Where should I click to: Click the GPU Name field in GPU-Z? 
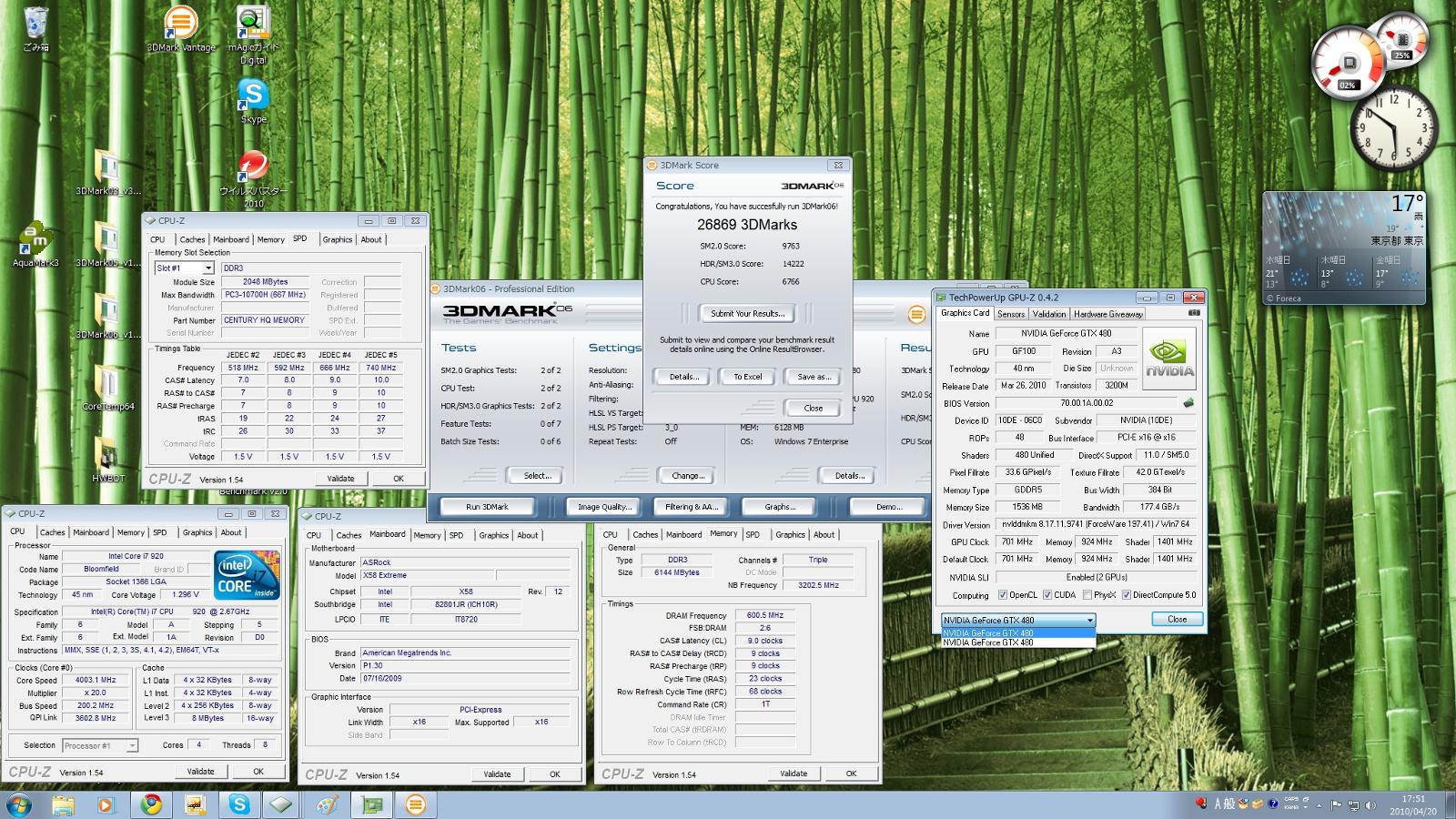click(1066, 334)
